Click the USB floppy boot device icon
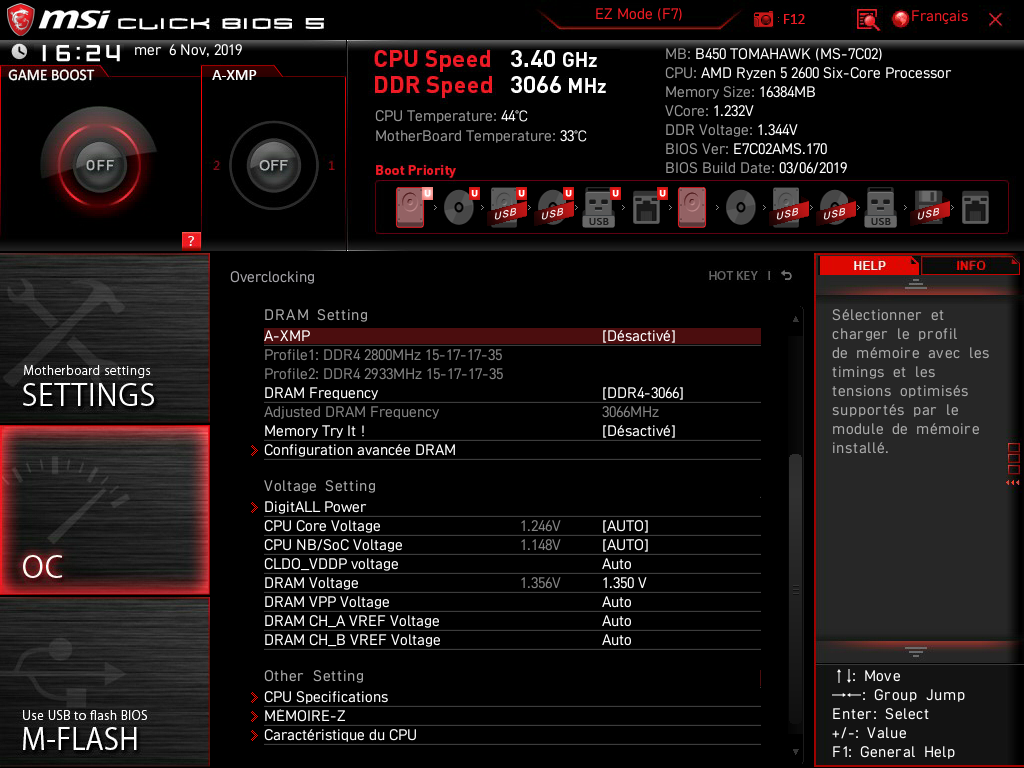Viewport: 1024px width, 768px height. click(928, 208)
